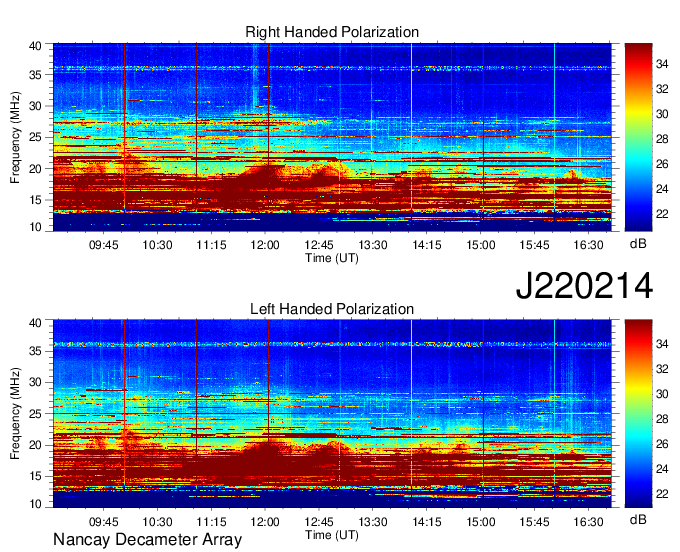Click the 11:15 time tick of Right Handed plot
This screenshot has width=680, height=552.
[211, 245]
